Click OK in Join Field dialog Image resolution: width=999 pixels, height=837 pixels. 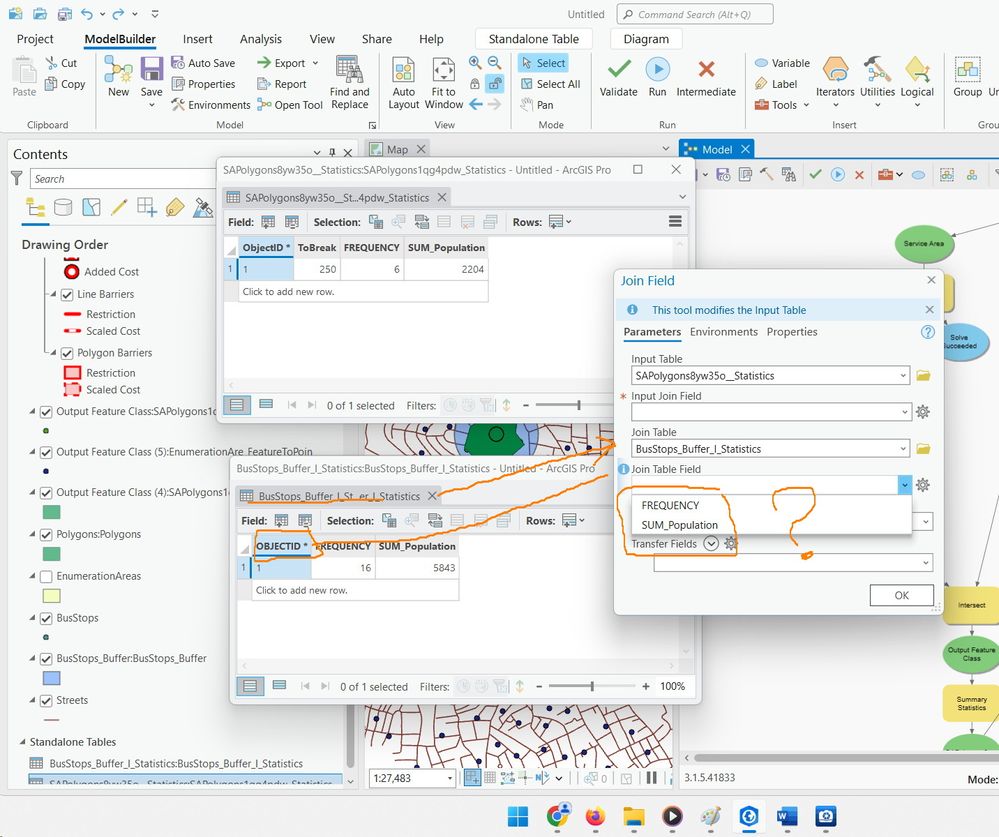(902, 596)
